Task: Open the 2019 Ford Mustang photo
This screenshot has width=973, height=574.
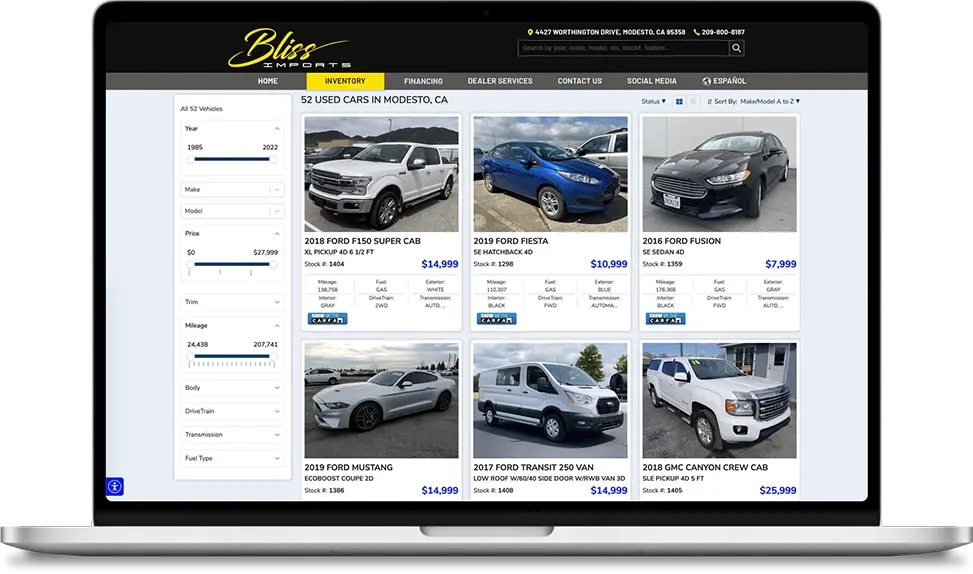Action: (x=381, y=400)
